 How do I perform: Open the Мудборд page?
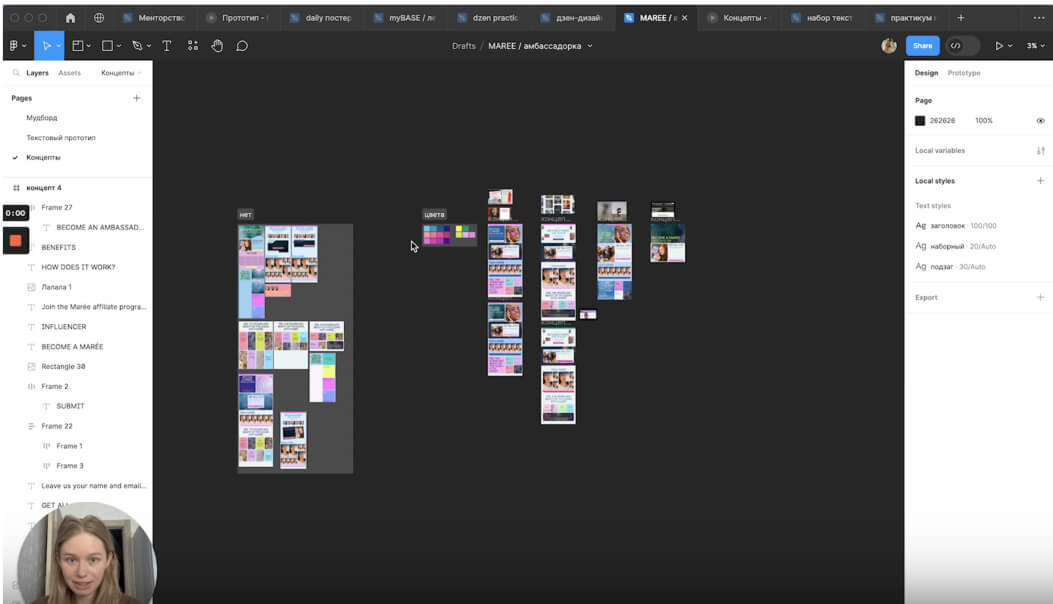42,118
